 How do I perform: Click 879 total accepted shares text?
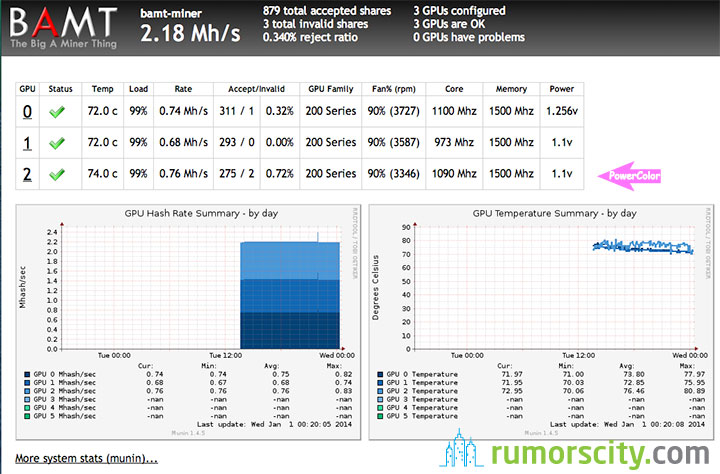pos(327,11)
